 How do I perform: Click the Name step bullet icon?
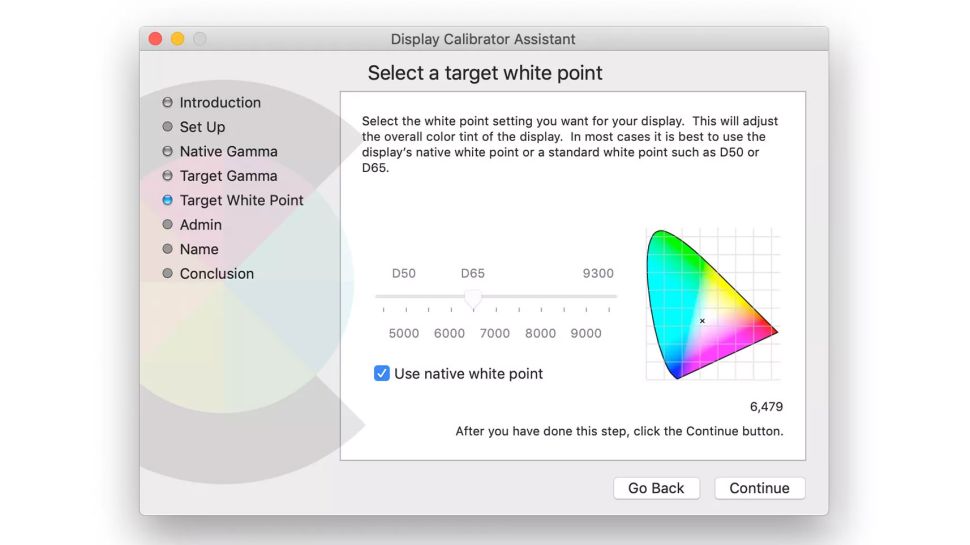pos(167,249)
